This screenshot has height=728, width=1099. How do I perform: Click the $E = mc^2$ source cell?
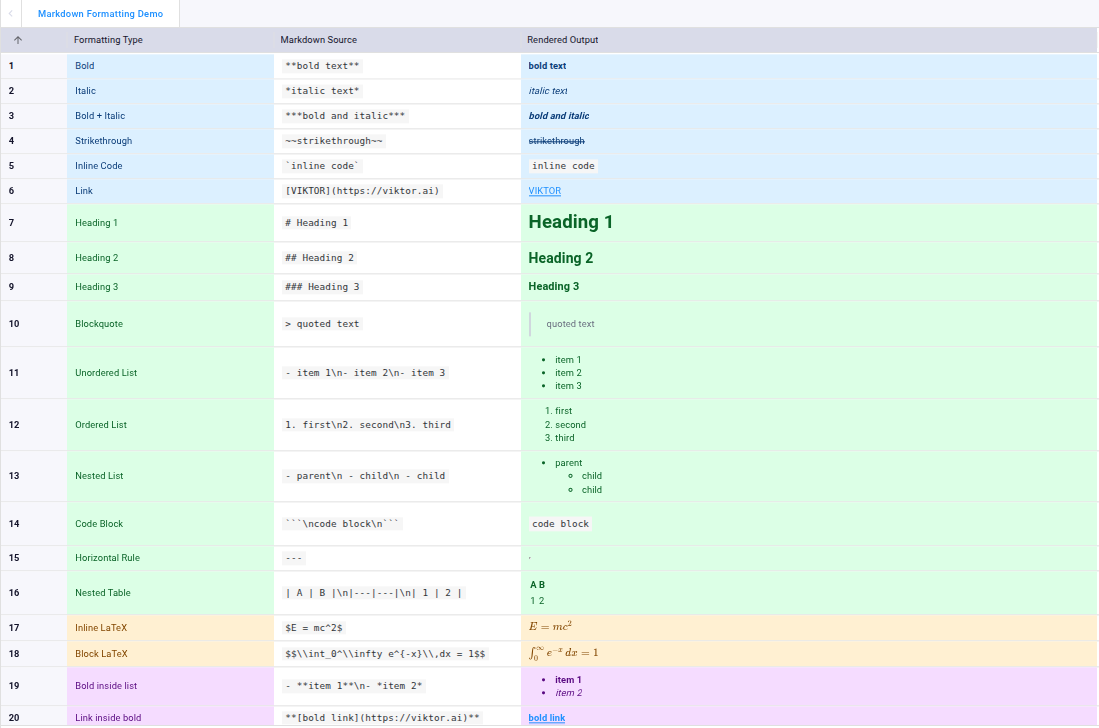pyautogui.click(x=397, y=628)
